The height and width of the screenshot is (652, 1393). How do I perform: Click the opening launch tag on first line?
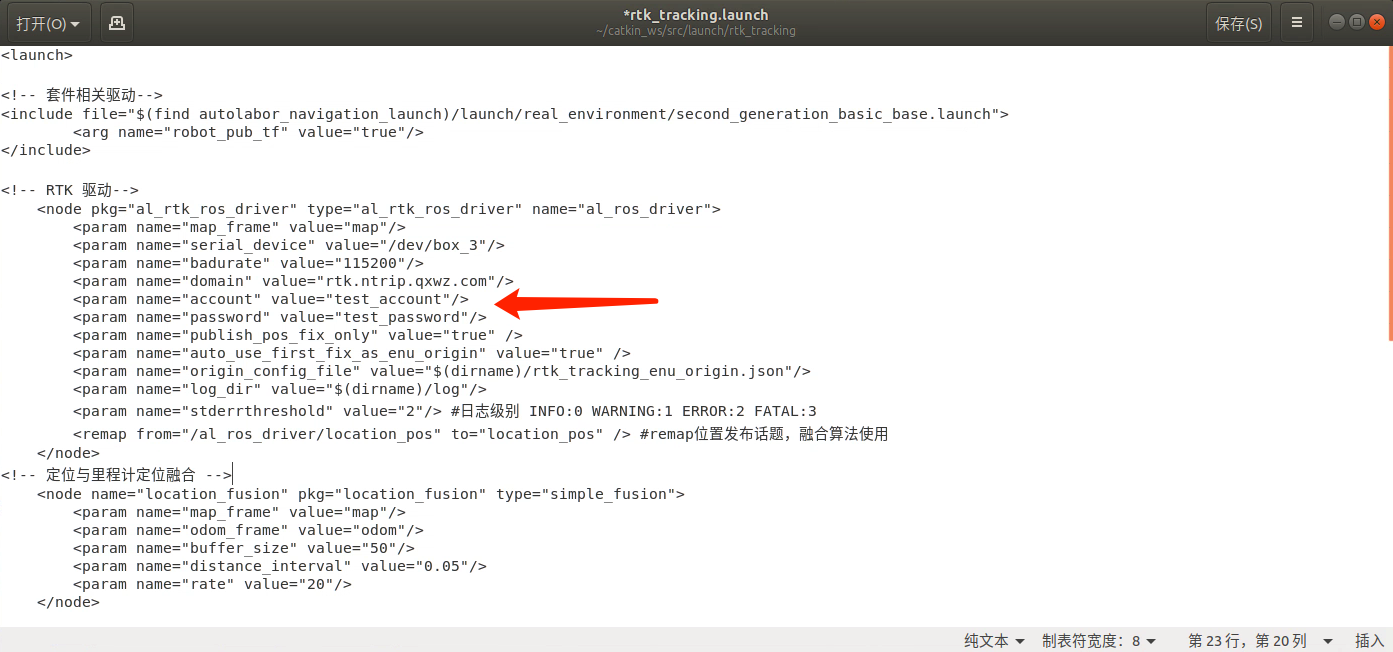pos(36,55)
